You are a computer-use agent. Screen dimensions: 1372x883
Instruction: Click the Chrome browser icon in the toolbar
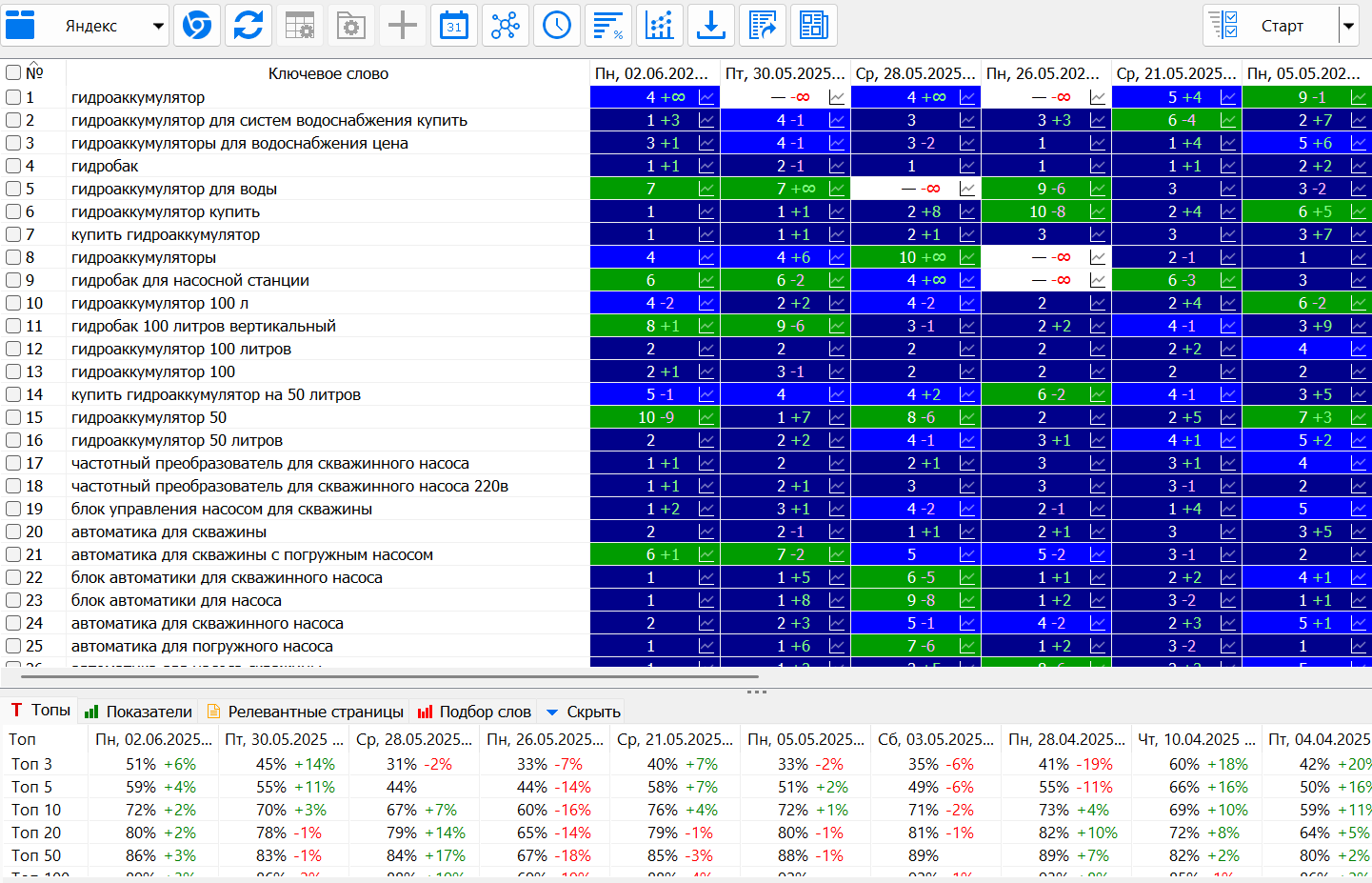click(x=197, y=26)
